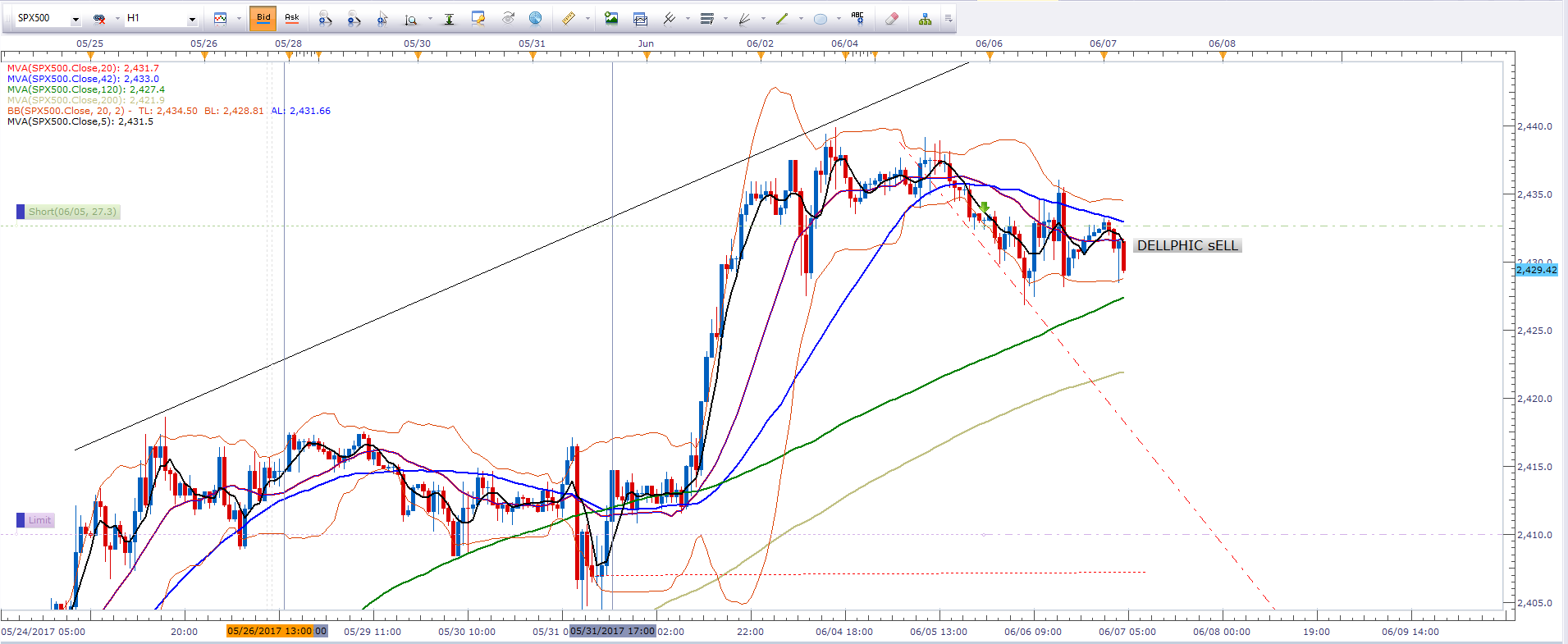Select the ruler measurement tool
Screen dimensions: 1568x644
point(568,18)
